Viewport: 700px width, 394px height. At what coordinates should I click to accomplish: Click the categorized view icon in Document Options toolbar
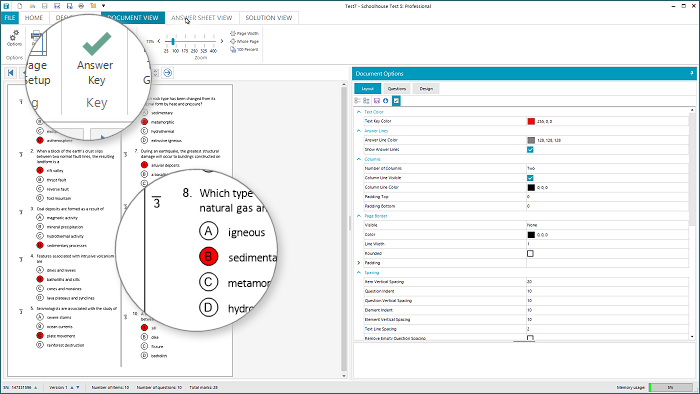(358, 101)
